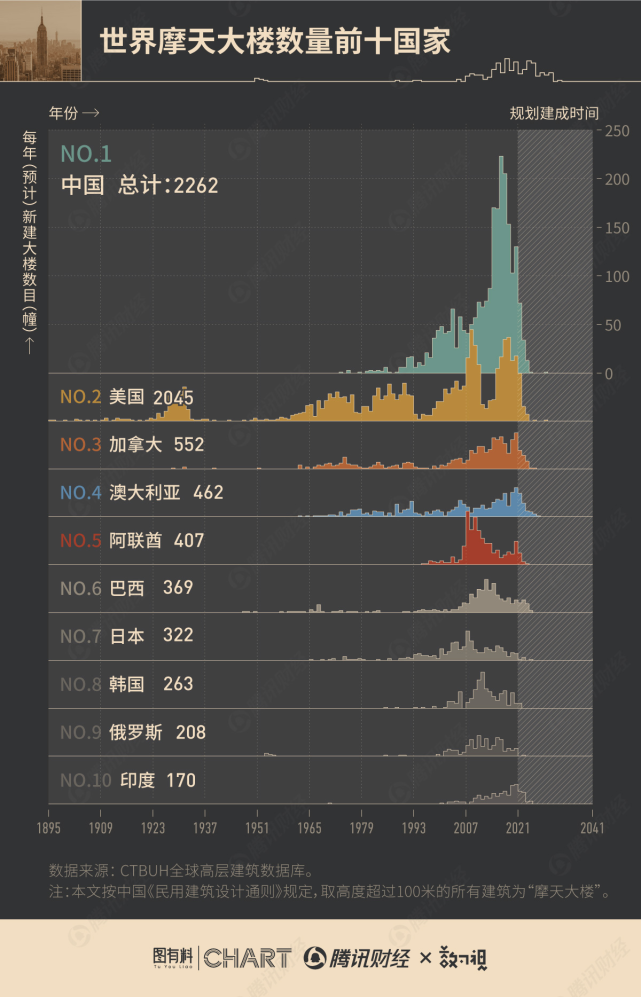Screen dimensions: 641x997
Task: Click the city skyline photo thumbnail
Action: click(x=40, y=41)
